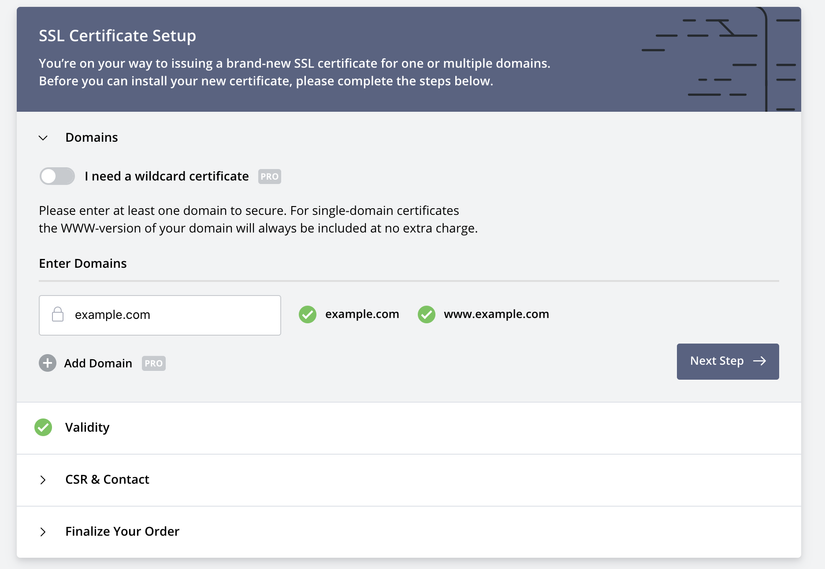
Task: Click the plus icon for Add Domain
Action: [47, 363]
